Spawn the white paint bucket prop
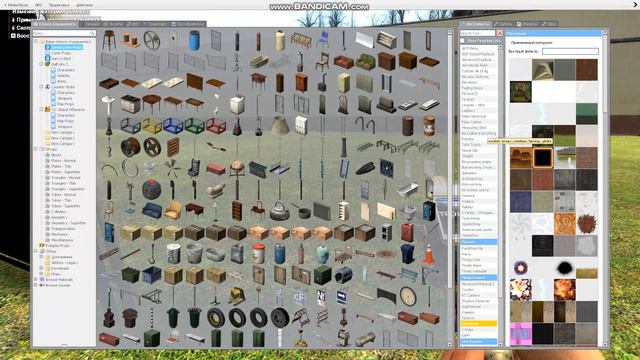 click(x=173, y=254)
